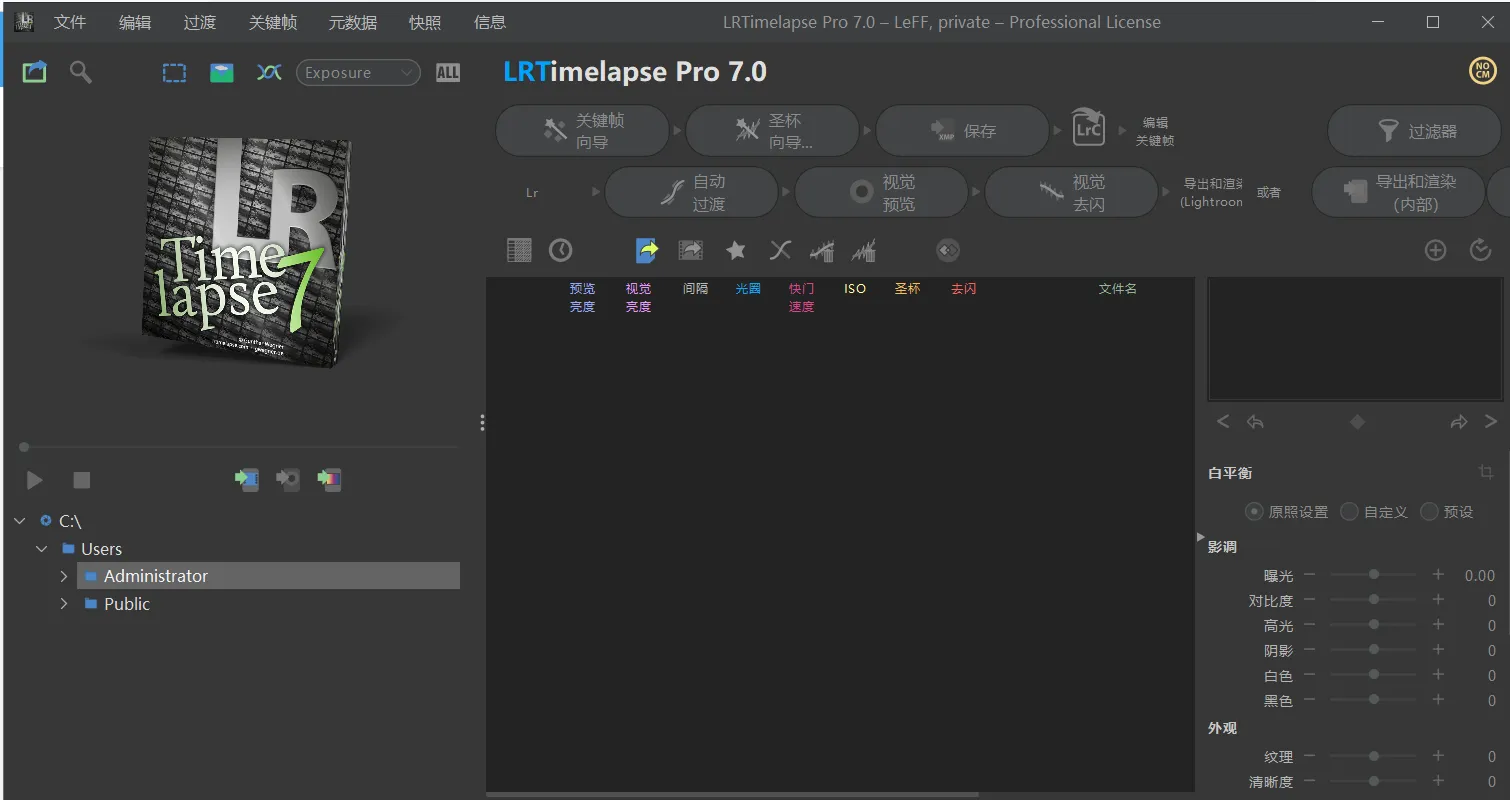Click the open folder icon with blue arrow
The height and width of the screenshot is (800, 1510).
(35, 72)
